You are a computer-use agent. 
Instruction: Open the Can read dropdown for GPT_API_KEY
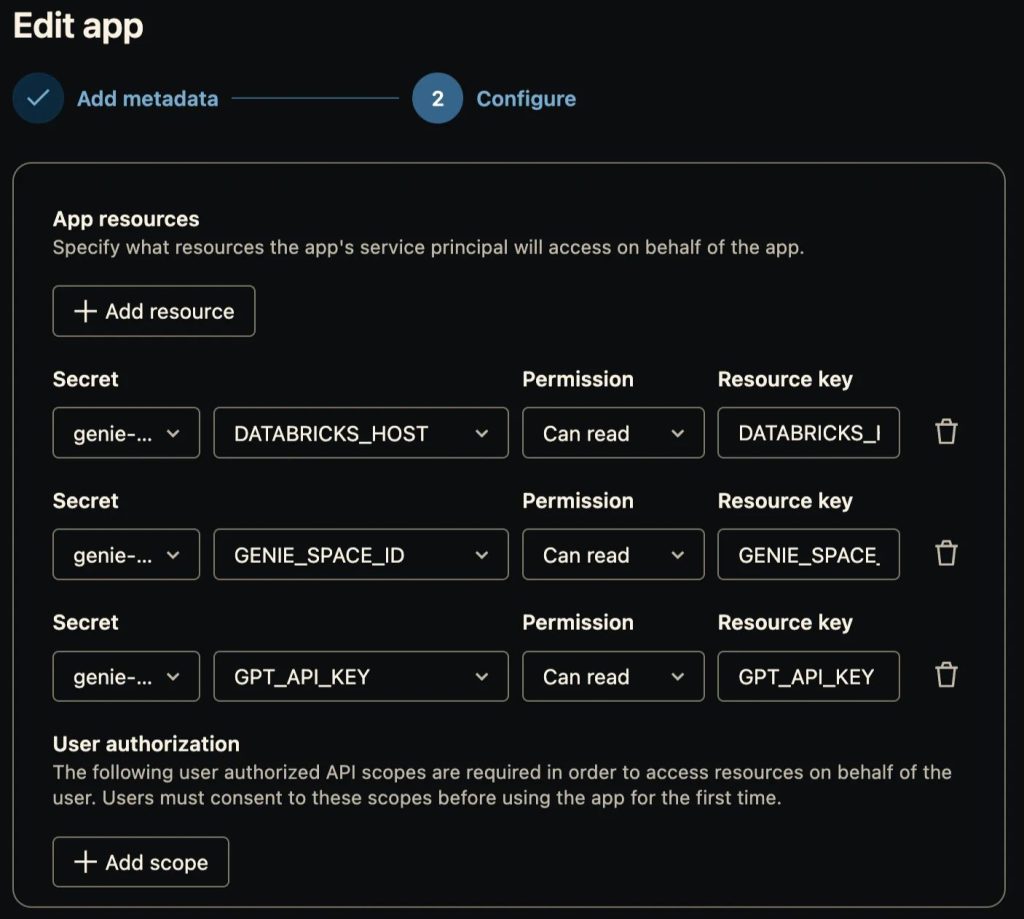click(x=612, y=676)
